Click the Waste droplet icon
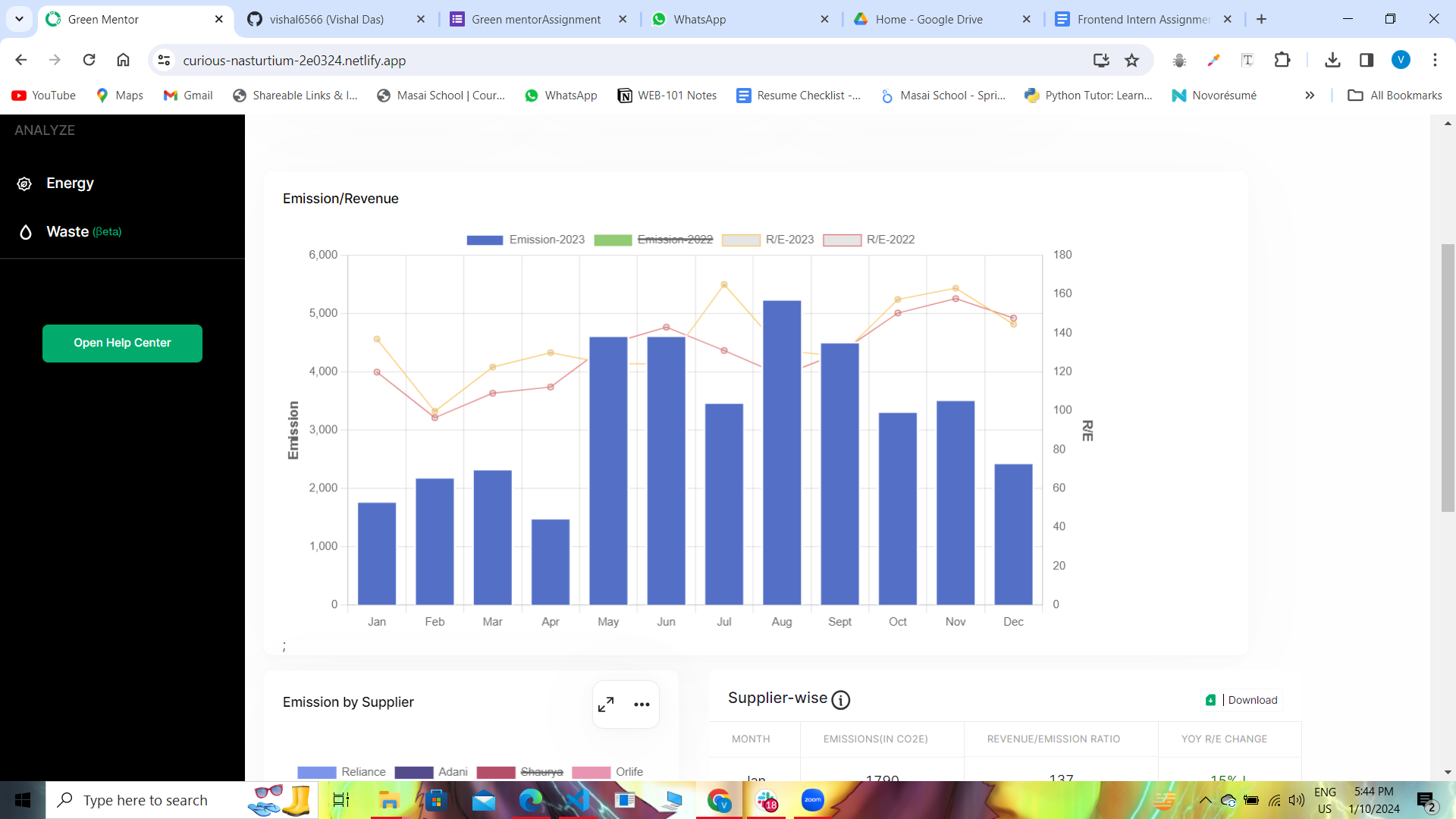Screen dimensions: 1456x819 click(x=26, y=232)
